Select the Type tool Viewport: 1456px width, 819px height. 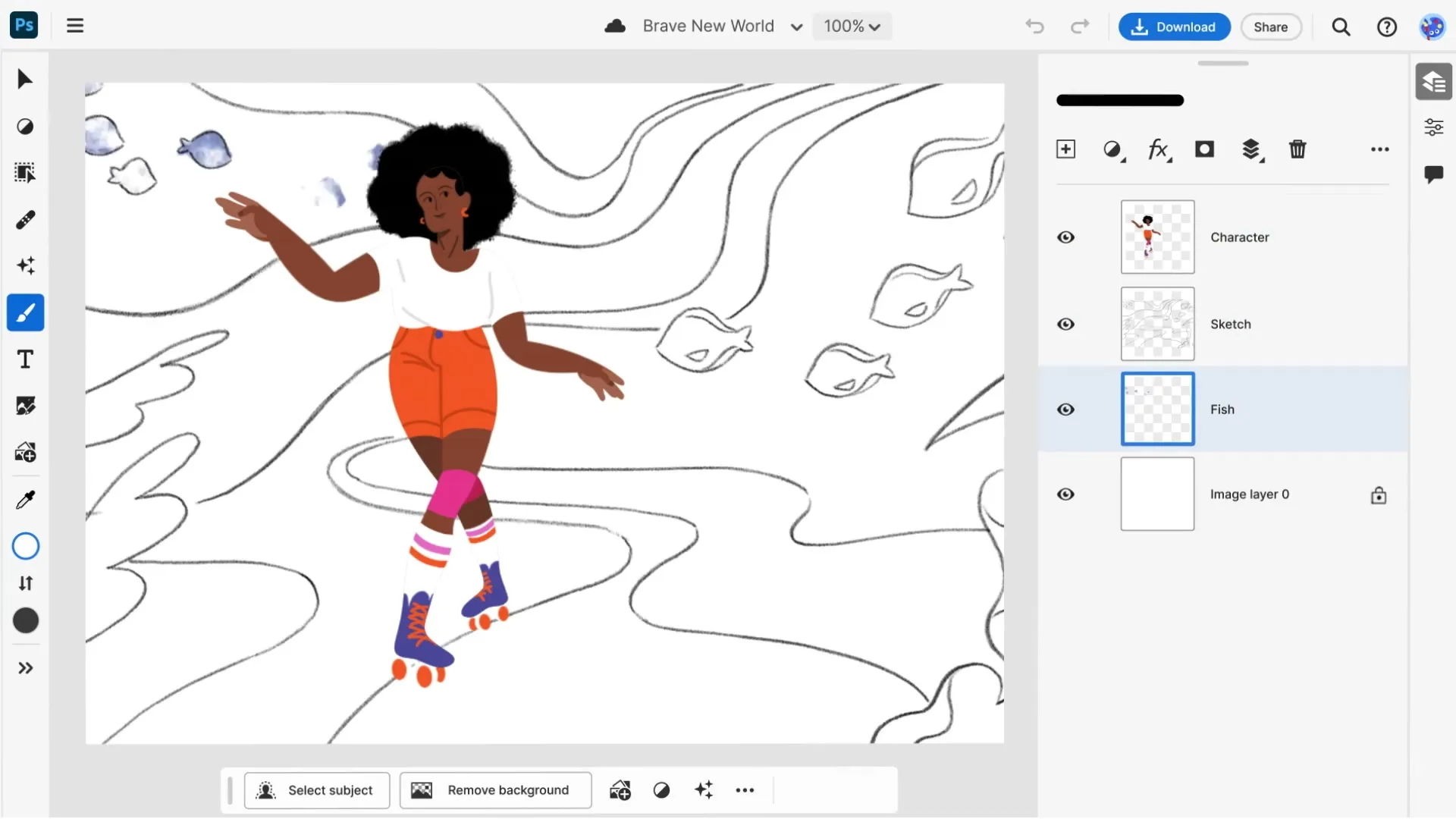coord(25,359)
